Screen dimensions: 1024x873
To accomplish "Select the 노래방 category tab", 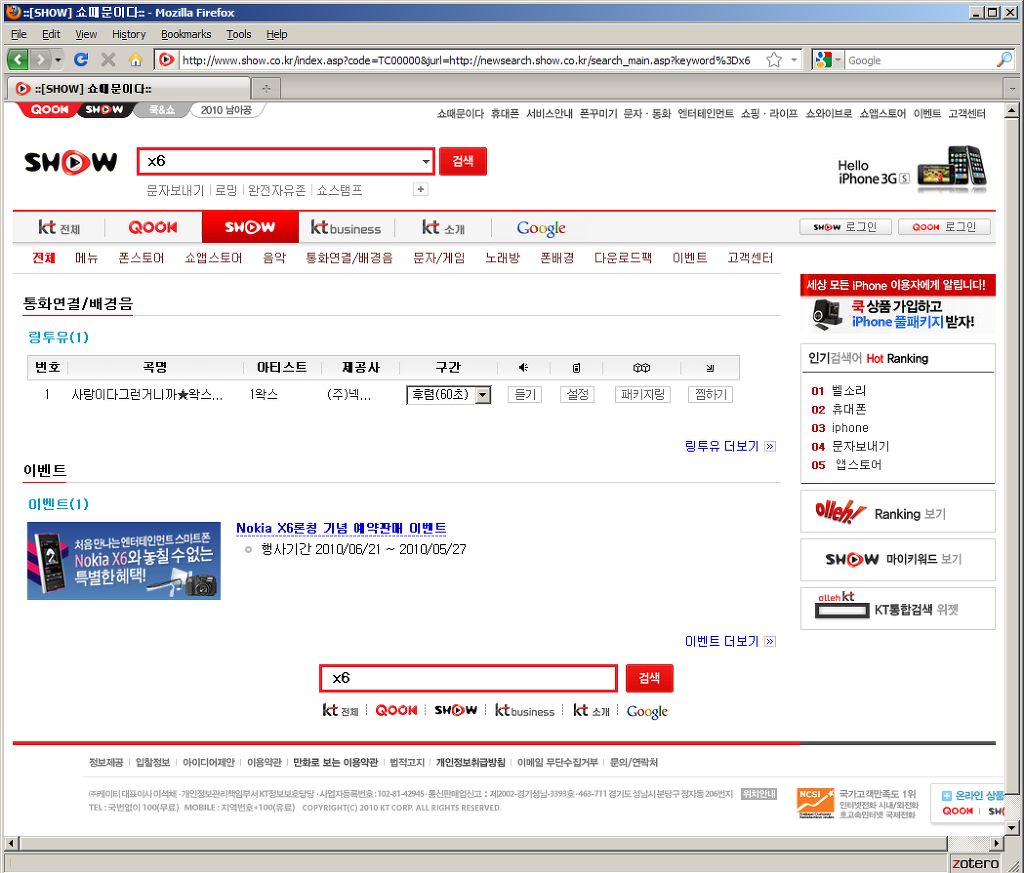I will pos(502,258).
